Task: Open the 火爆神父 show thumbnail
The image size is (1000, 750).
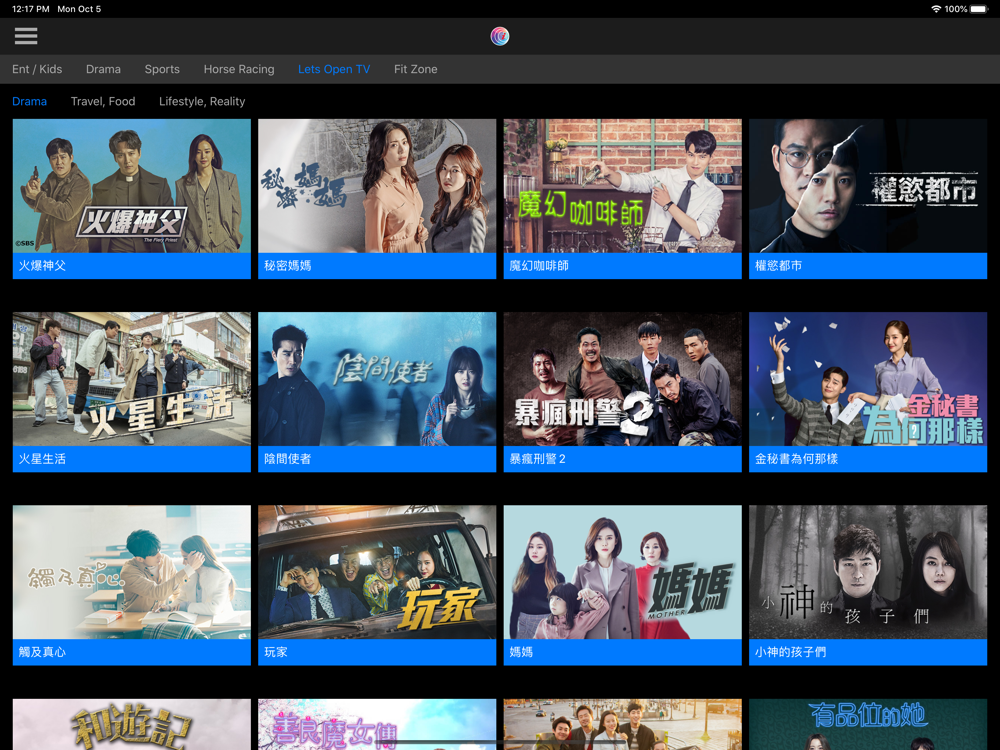Action: 131,186
